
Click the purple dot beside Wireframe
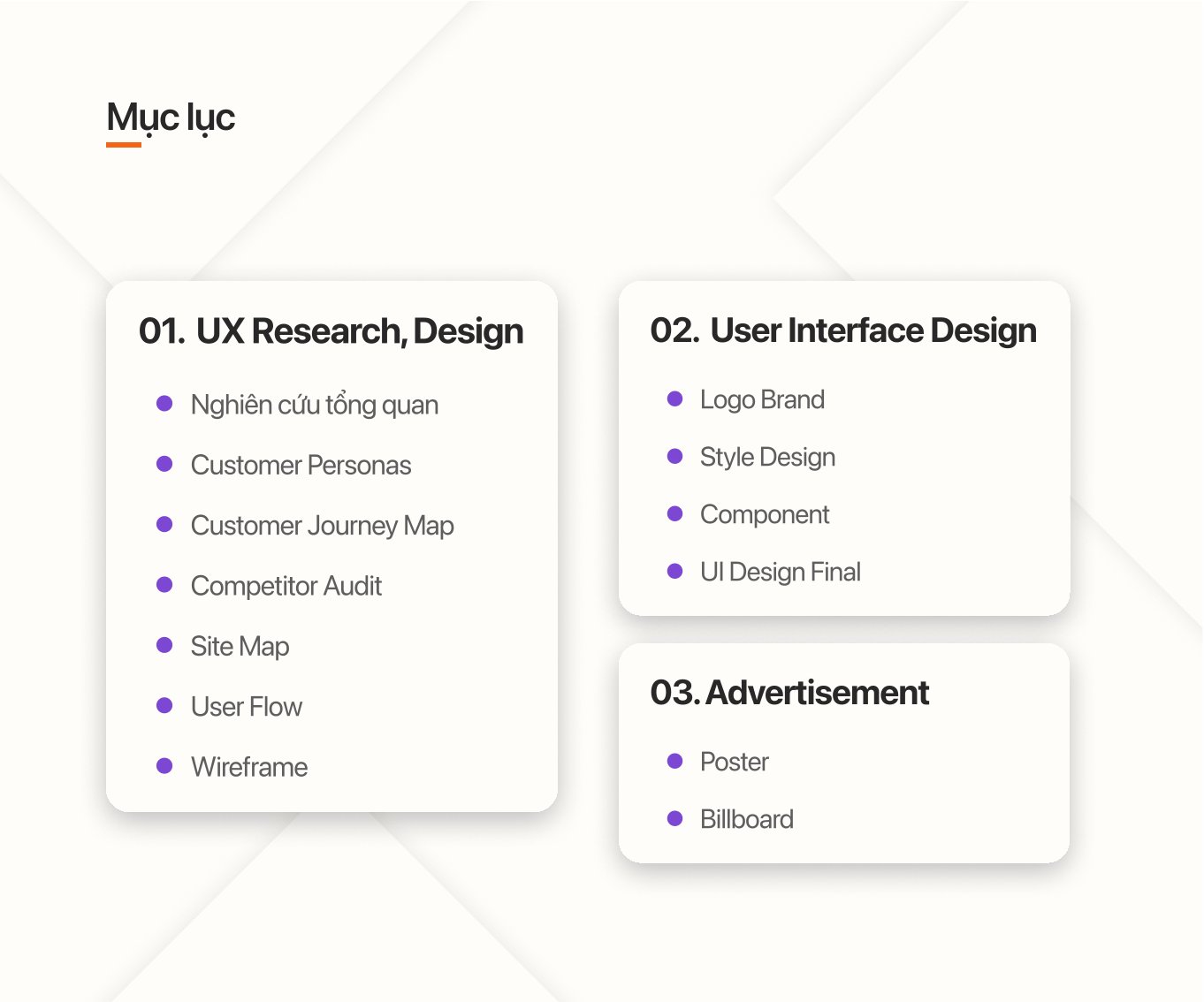(164, 765)
